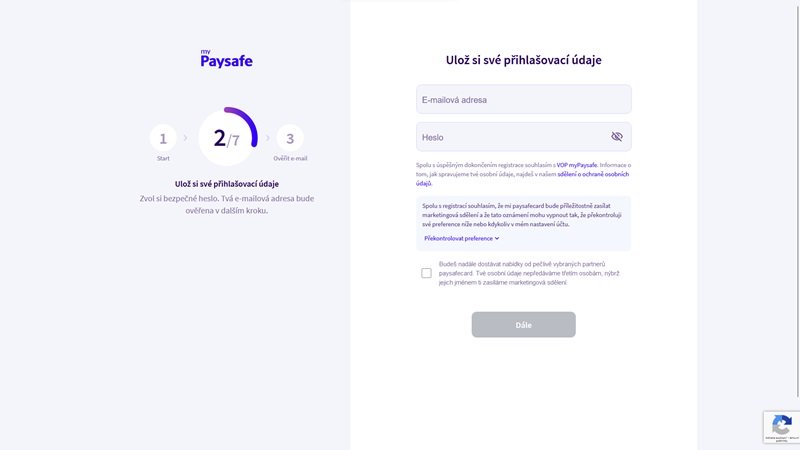Click the reCAPTCHA badge icon
Image resolution: width=800 pixels, height=450 pixels.
tap(781, 424)
